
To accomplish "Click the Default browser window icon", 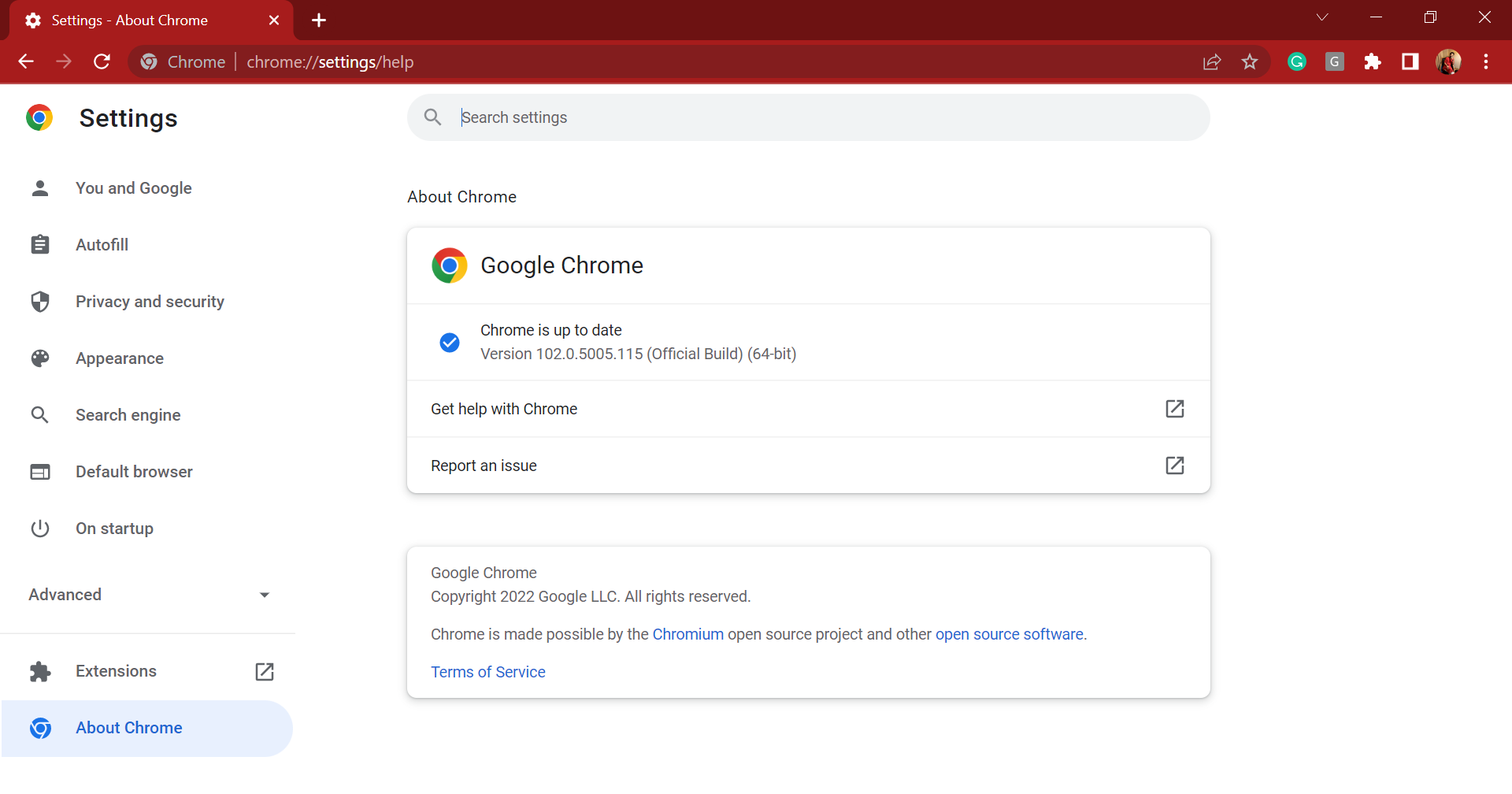I will pyautogui.click(x=40, y=472).
